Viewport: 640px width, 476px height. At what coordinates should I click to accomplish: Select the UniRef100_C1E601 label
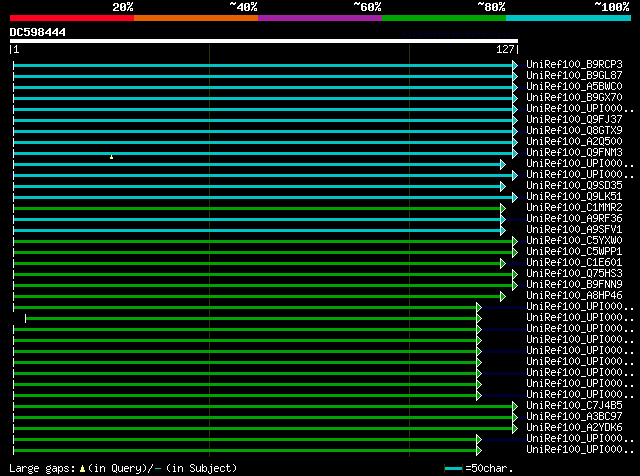coord(574,263)
